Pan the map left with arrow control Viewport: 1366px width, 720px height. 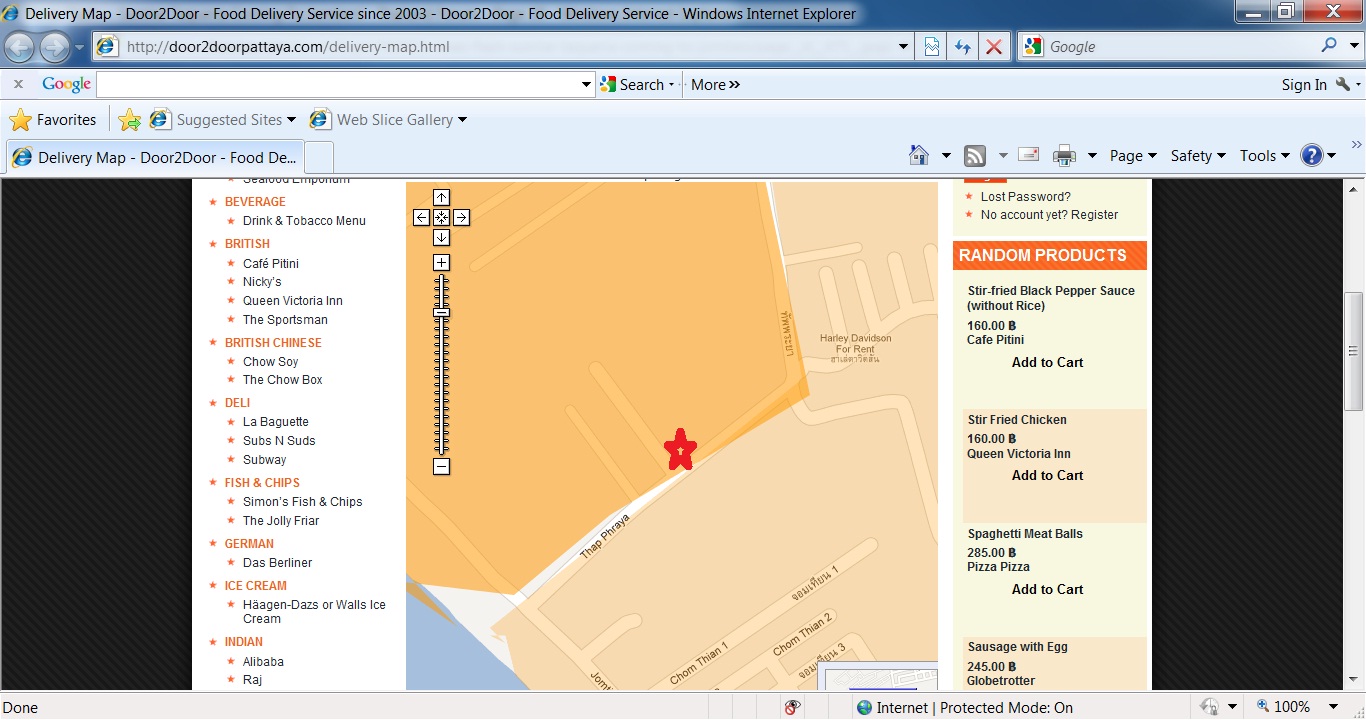pos(421,217)
